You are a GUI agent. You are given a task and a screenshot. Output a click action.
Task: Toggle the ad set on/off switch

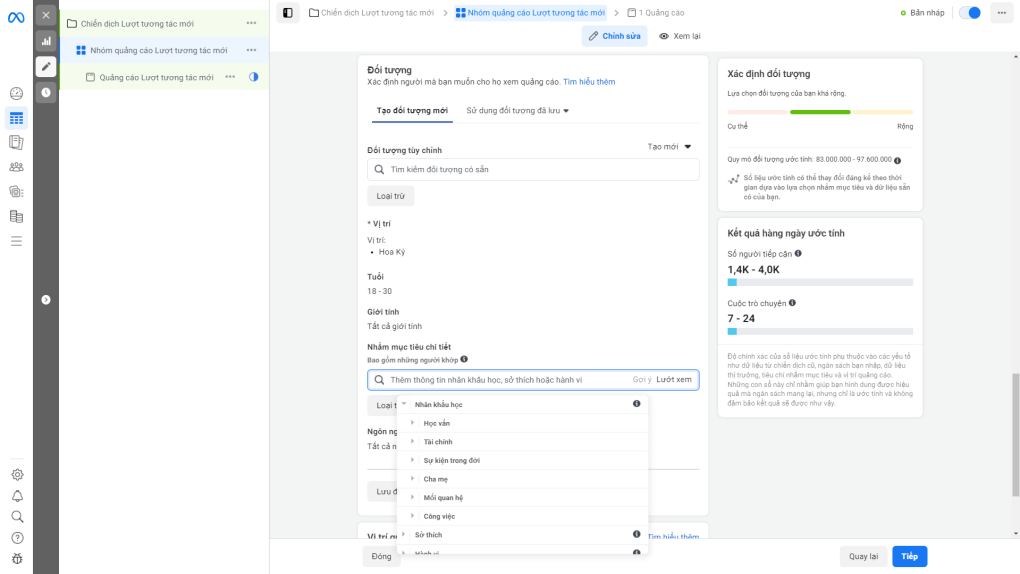tap(970, 12)
